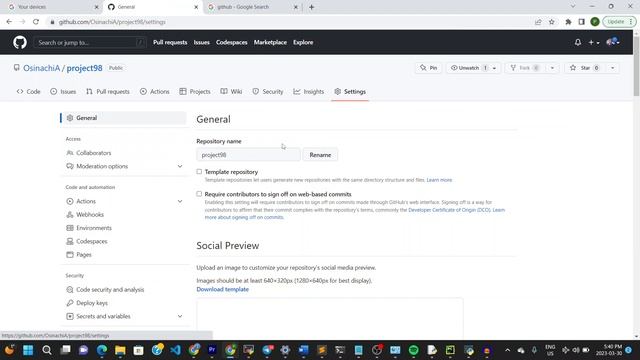Open Pull requests in top navigation
The width and height of the screenshot is (640, 360).
[170, 42]
